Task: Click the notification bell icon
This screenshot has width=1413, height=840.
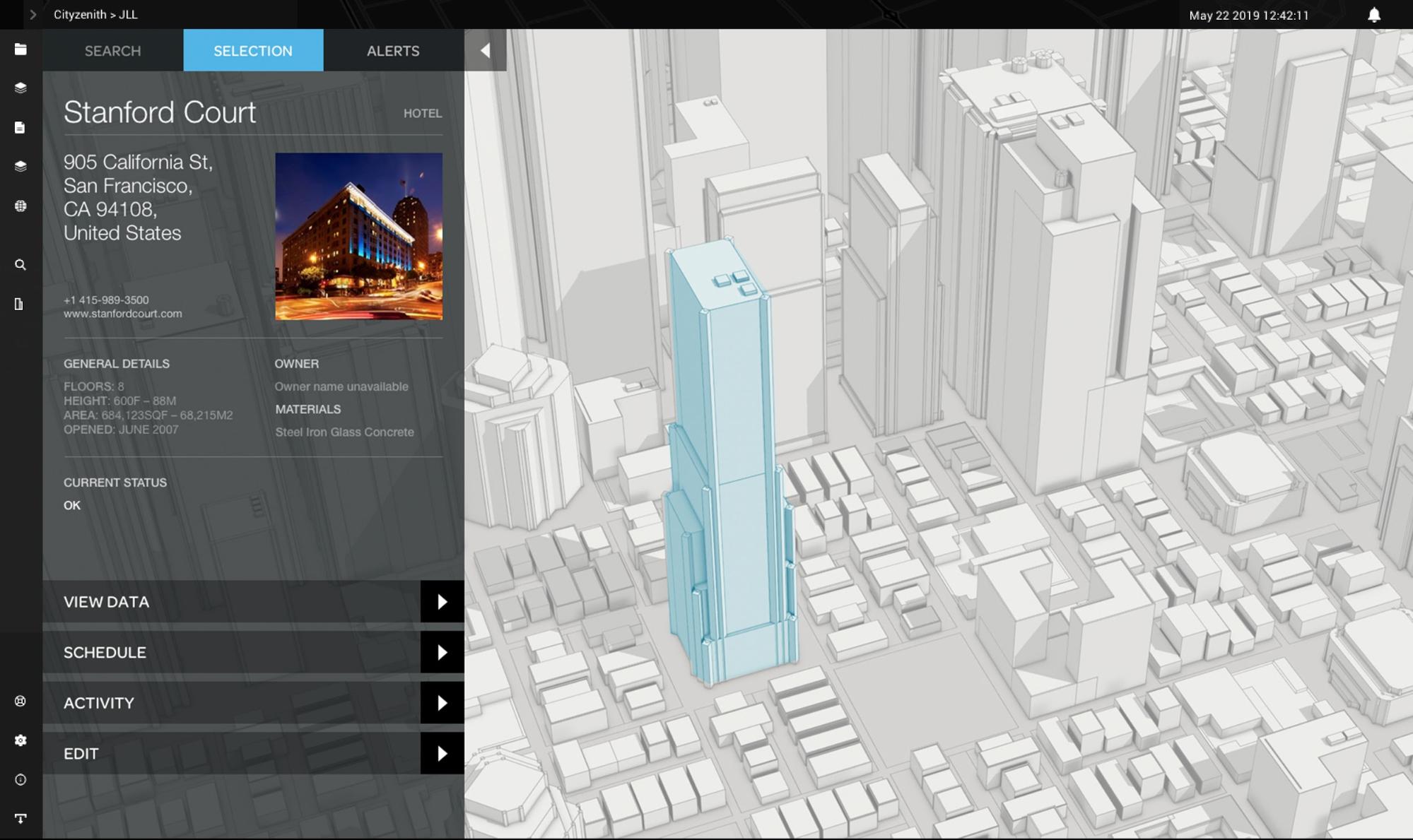Action: pos(1373,15)
